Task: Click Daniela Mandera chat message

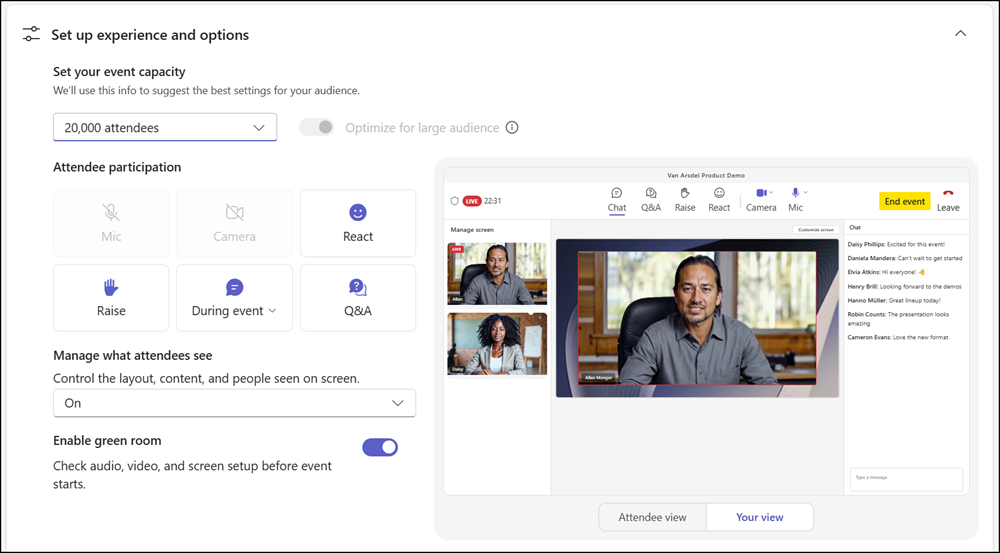Action: pos(904,258)
